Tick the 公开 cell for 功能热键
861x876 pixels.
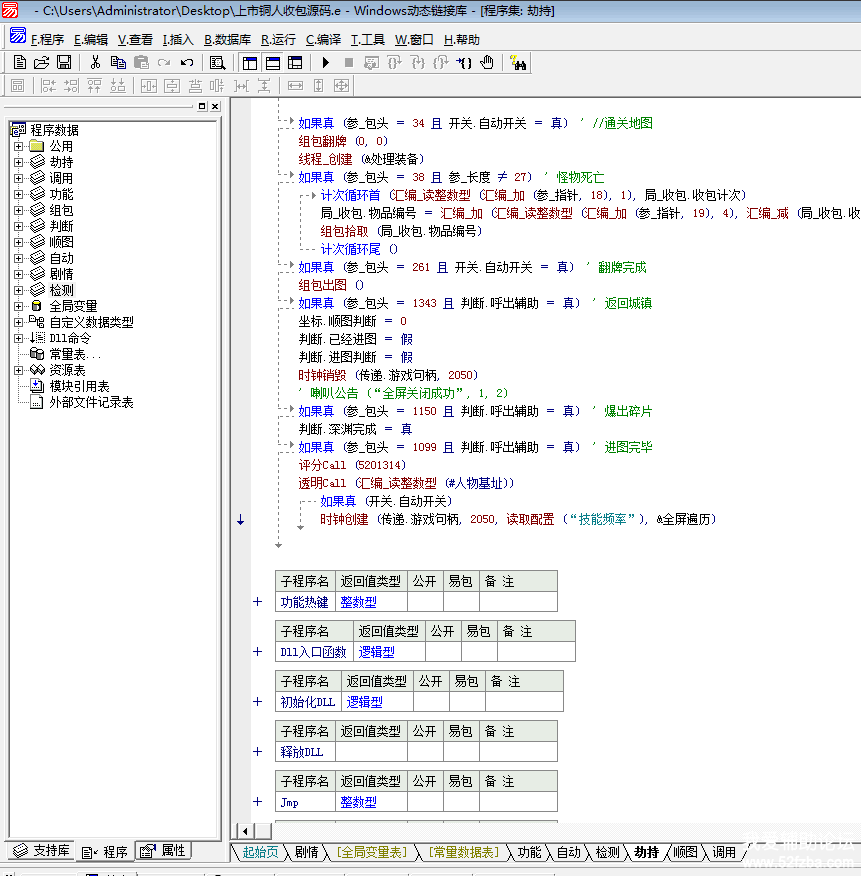click(x=424, y=602)
